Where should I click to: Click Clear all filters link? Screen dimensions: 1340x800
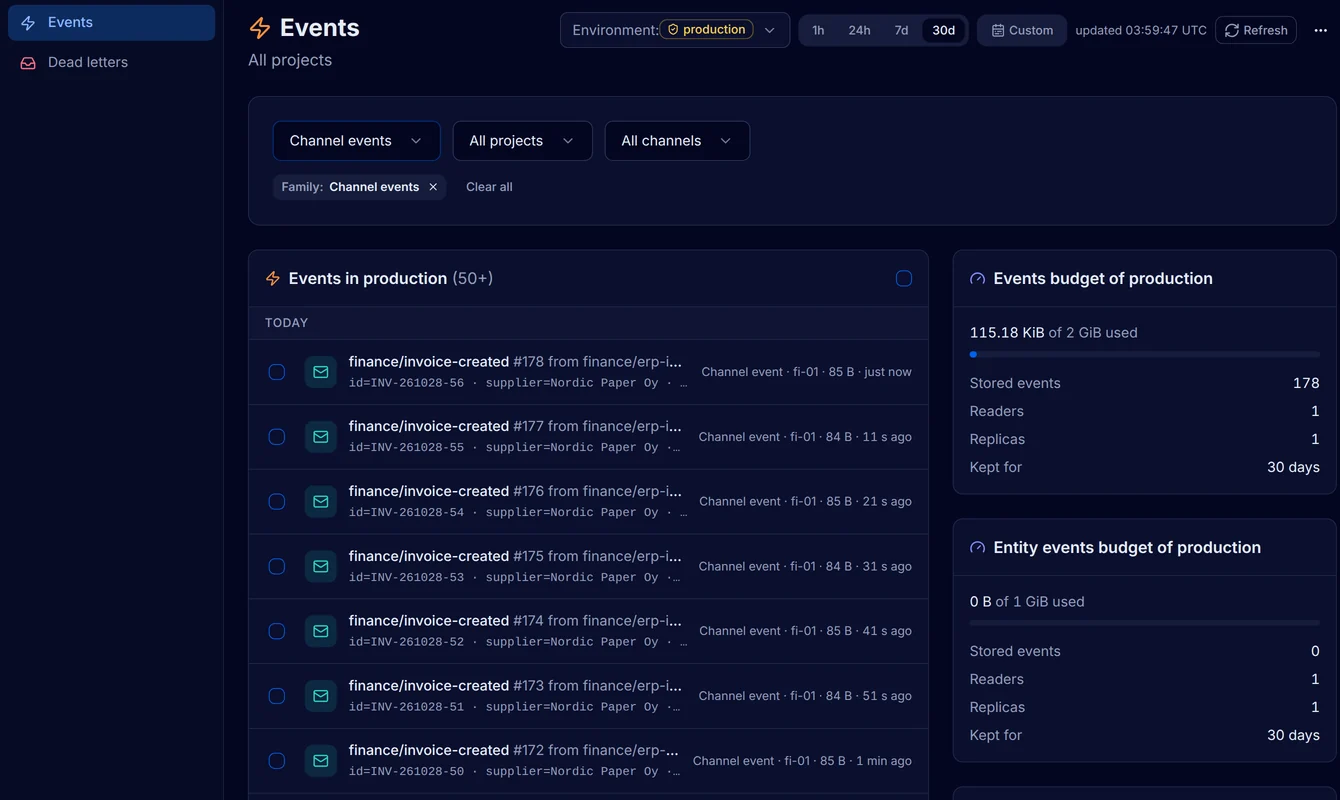pos(489,187)
